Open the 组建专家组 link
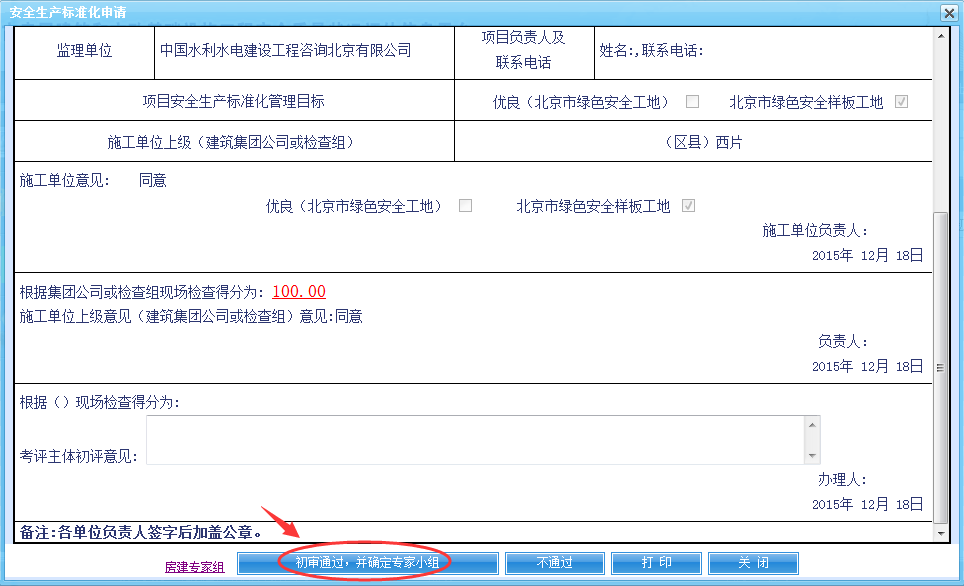964x586 pixels. pyautogui.click(x=195, y=567)
